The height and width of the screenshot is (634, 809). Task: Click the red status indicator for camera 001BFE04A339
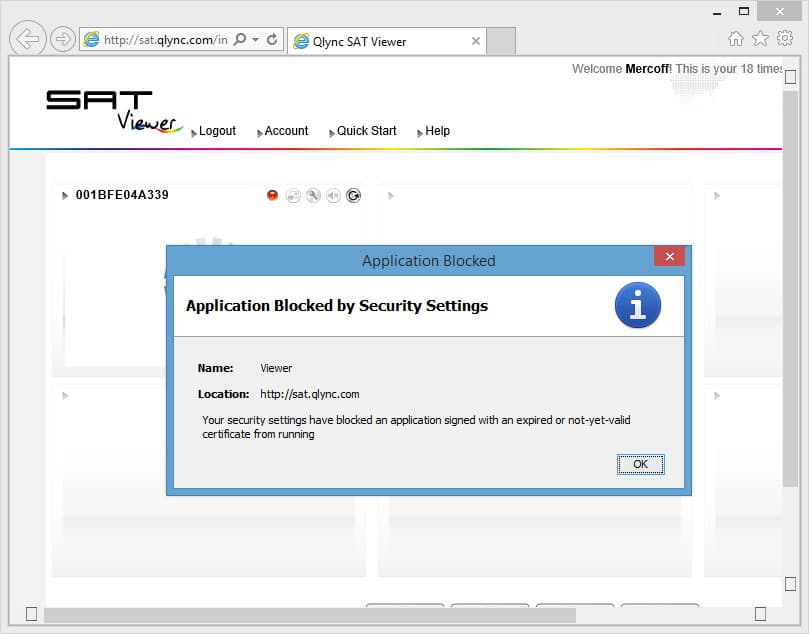(x=272, y=195)
